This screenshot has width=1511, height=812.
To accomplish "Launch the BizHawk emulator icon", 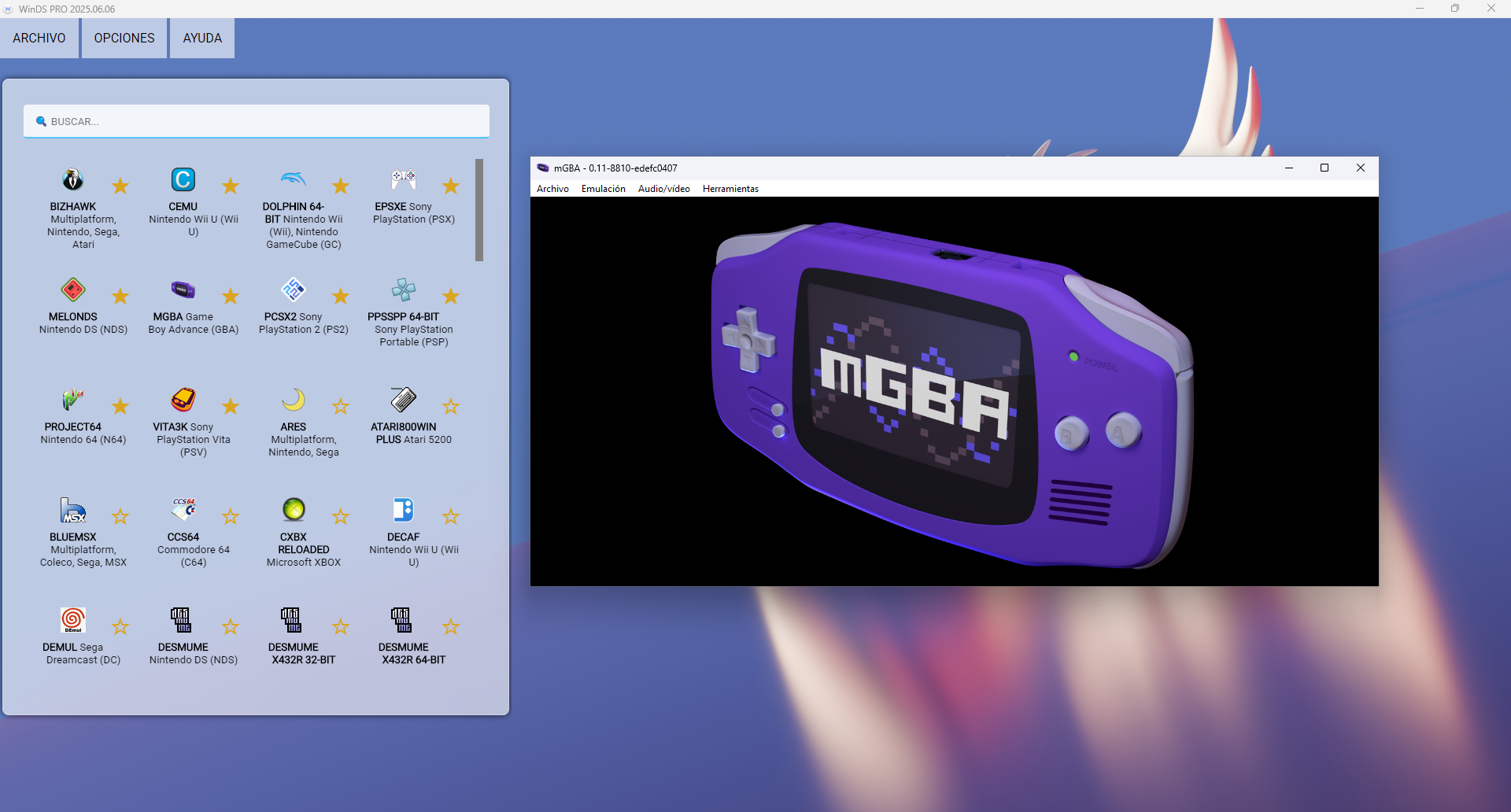I will point(73,179).
